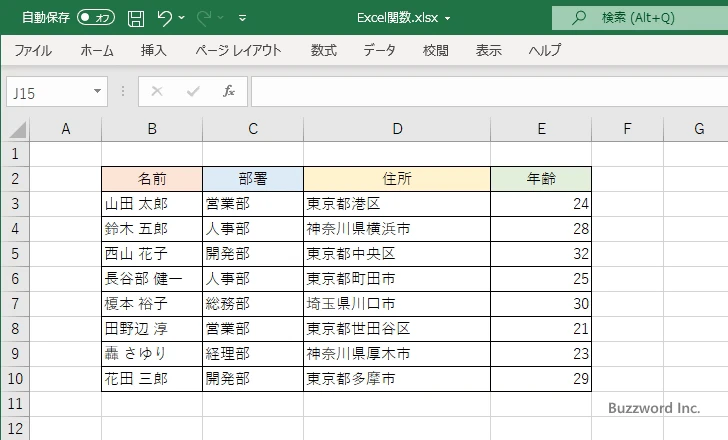This screenshot has height=440, width=728.
Task: Select column D header
Action: (397, 129)
